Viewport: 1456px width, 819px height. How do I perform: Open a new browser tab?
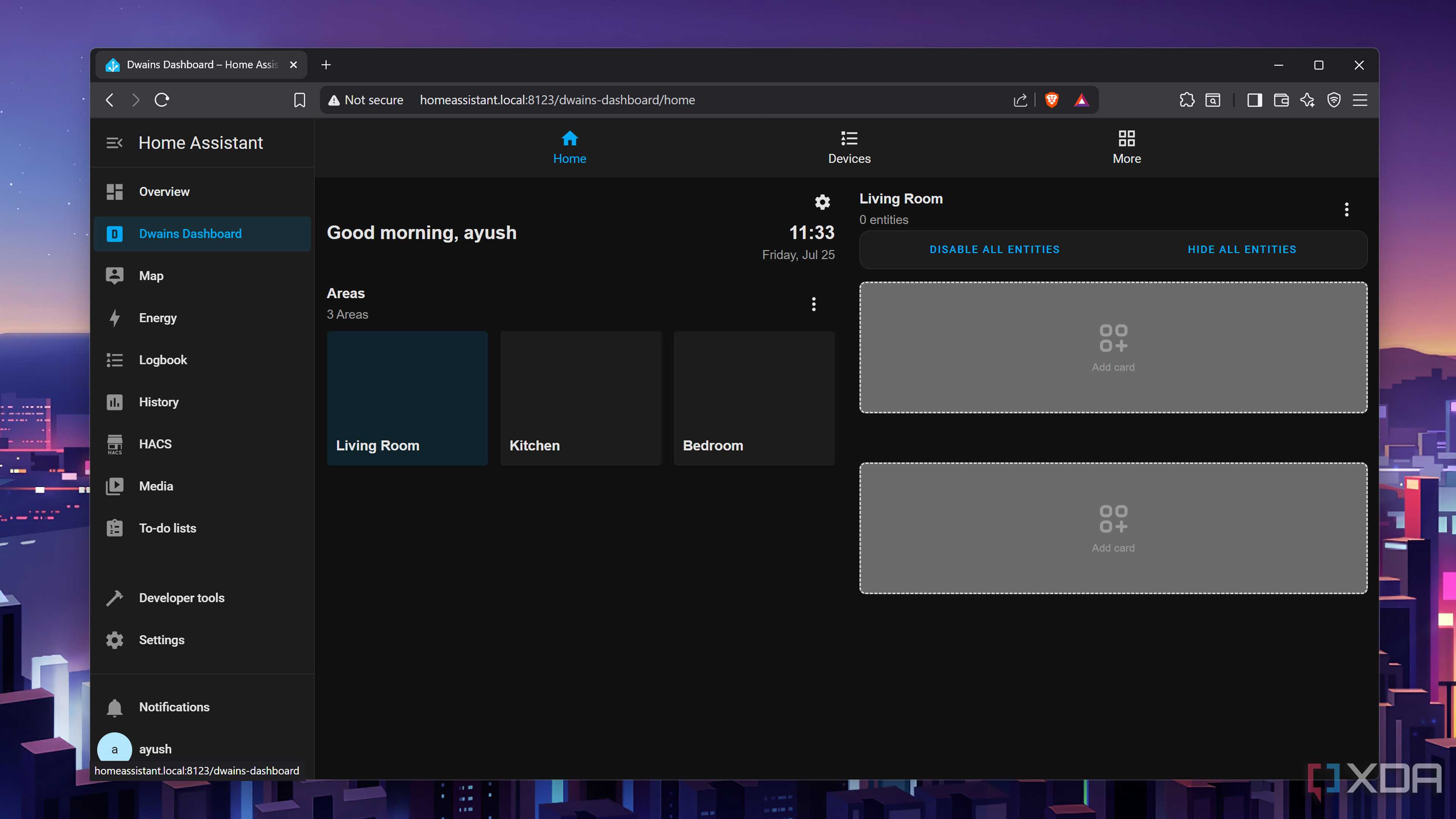click(x=326, y=65)
